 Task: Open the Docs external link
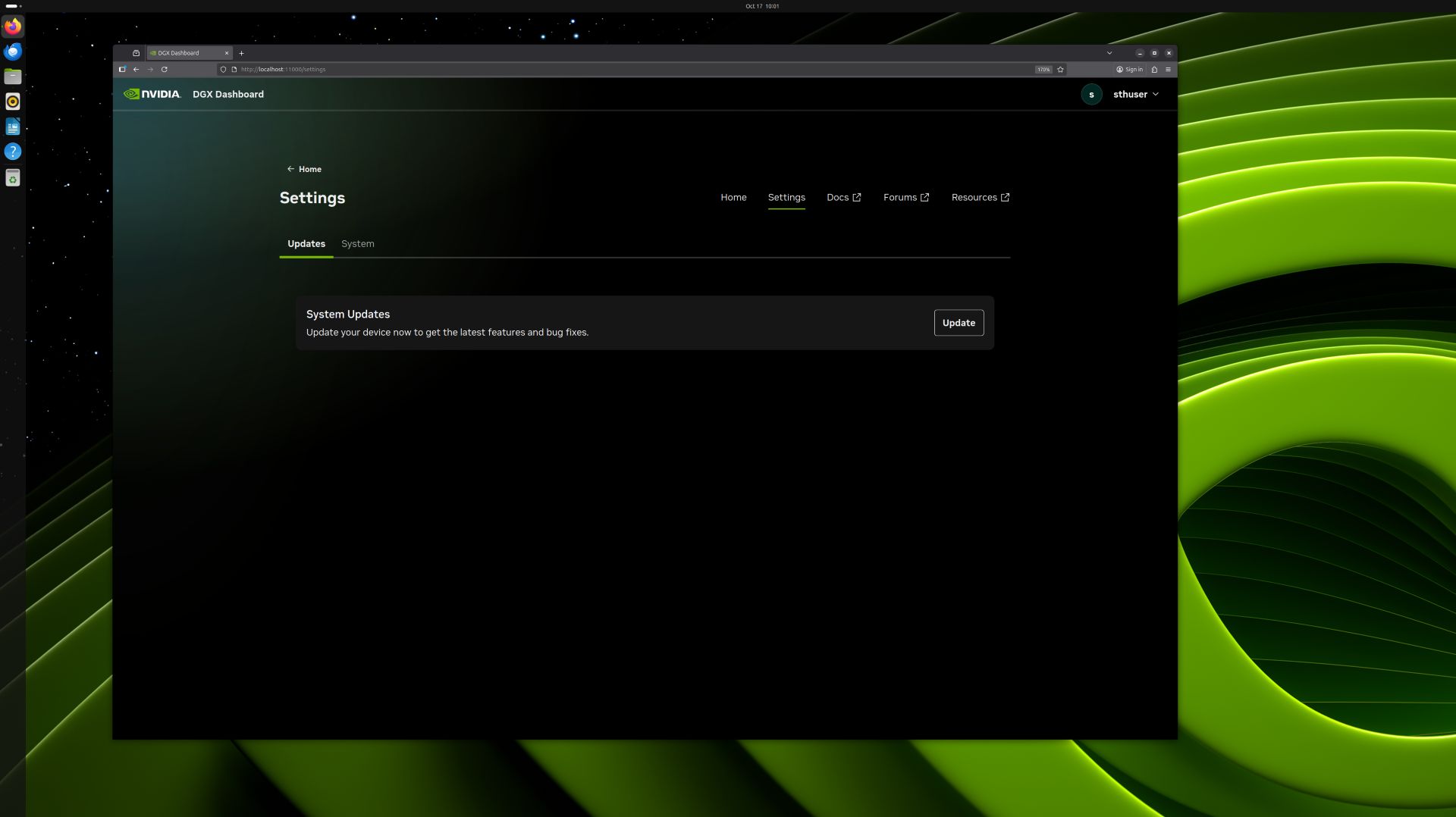pyautogui.click(x=844, y=197)
